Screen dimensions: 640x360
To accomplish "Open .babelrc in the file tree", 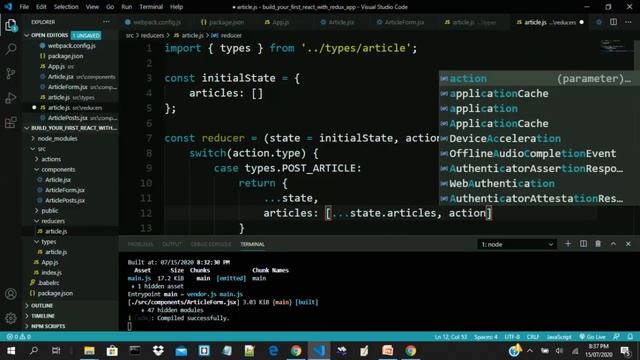I will pos(49,283).
